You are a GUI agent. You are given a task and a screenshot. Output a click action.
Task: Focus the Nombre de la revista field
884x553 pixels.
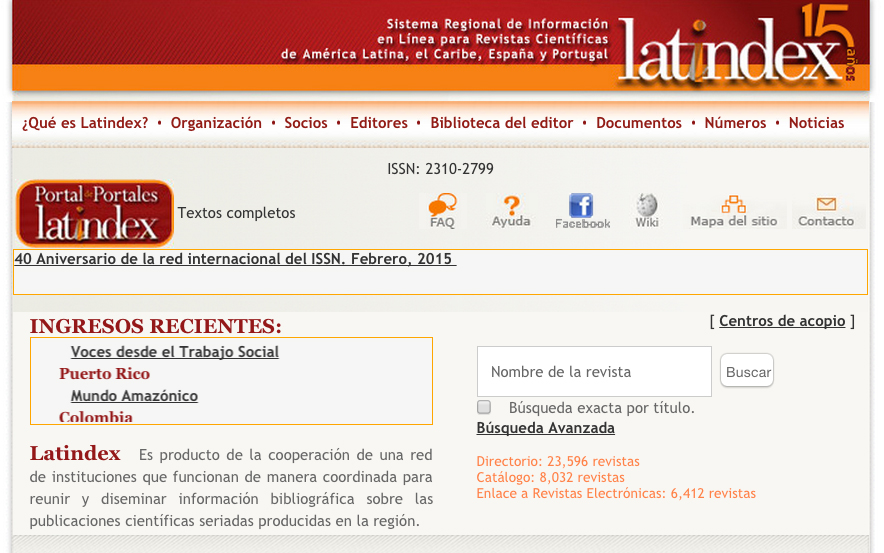[594, 371]
